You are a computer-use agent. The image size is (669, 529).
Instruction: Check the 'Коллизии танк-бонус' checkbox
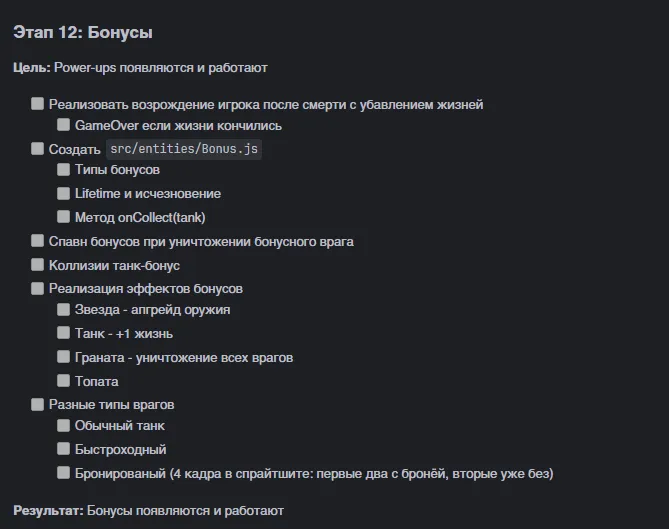pyautogui.click(x=38, y=265)
